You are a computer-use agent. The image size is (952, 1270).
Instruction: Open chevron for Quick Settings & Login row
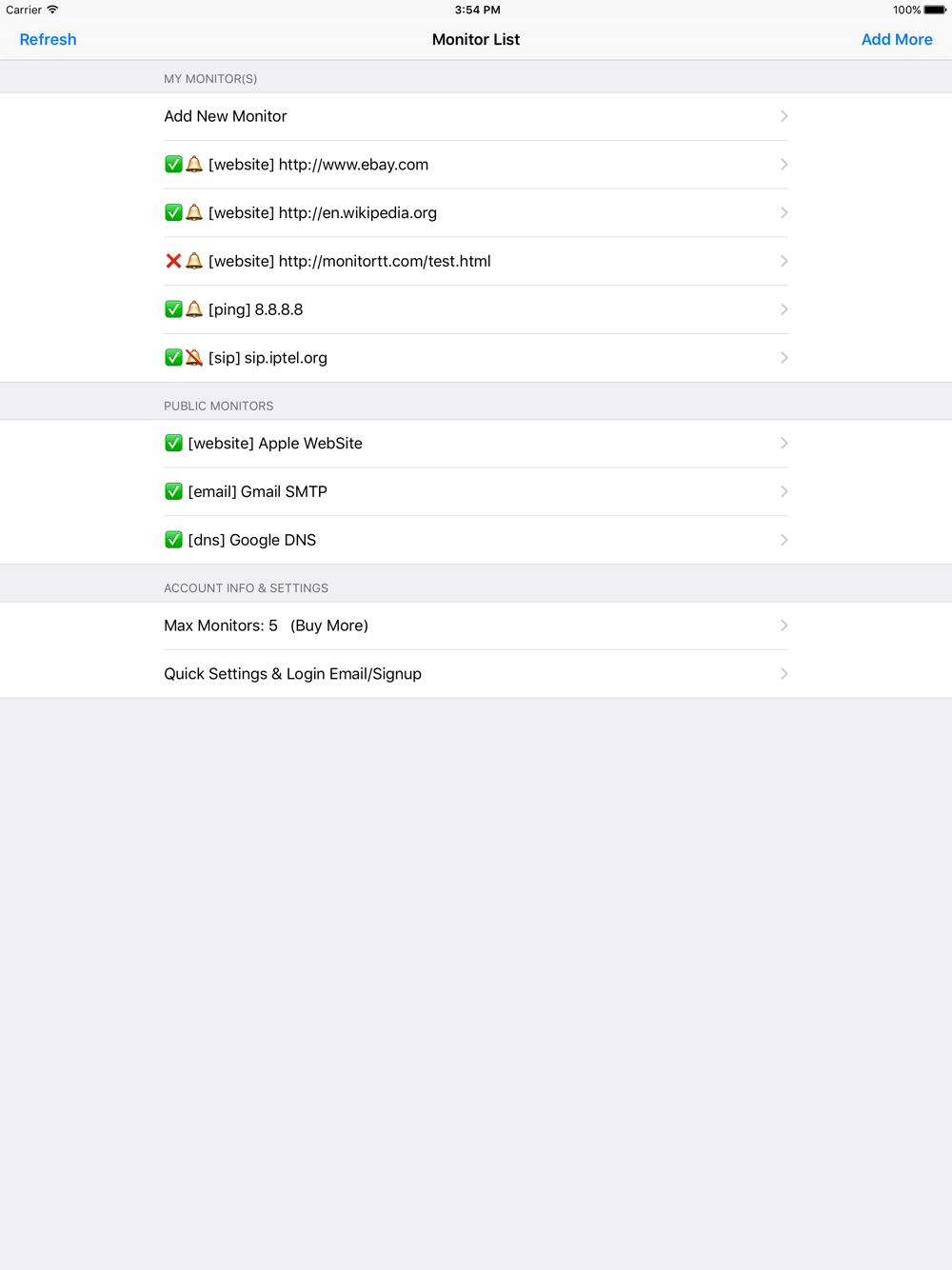click(x=784, y=674)
